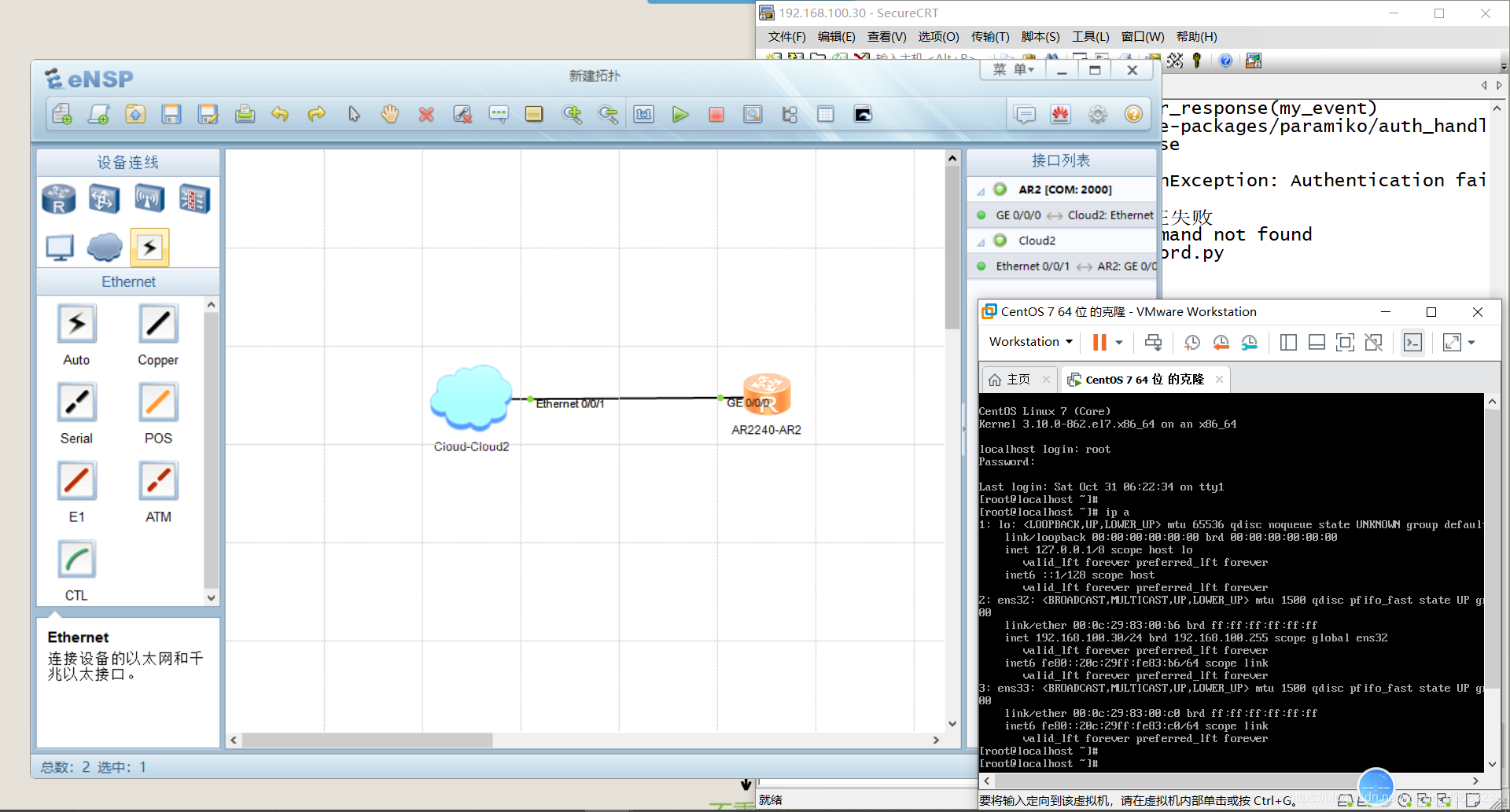Click the new topology icon in eNSP toolbar
This screenshot has height=812, width=1510.
[x=62, y=115]
